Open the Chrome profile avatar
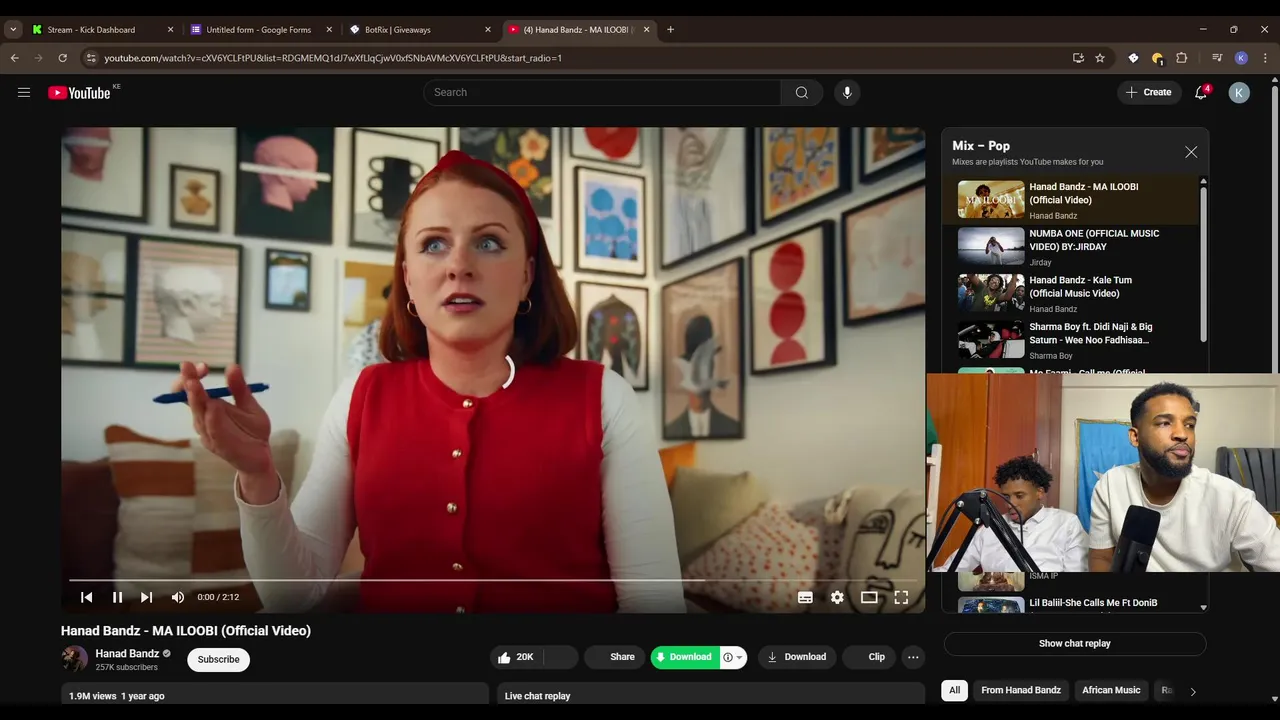 tap(1241, 58)
